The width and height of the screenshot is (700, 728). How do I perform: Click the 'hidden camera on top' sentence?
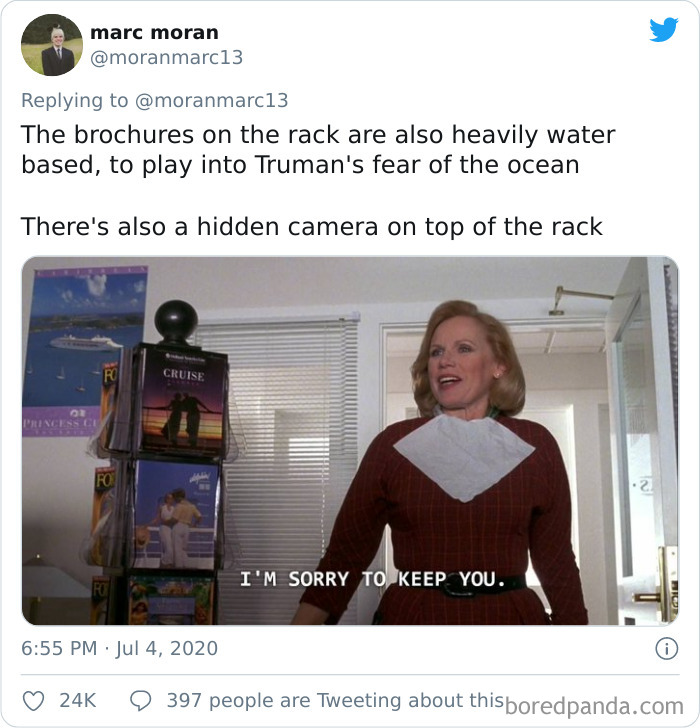coord(311,227)
